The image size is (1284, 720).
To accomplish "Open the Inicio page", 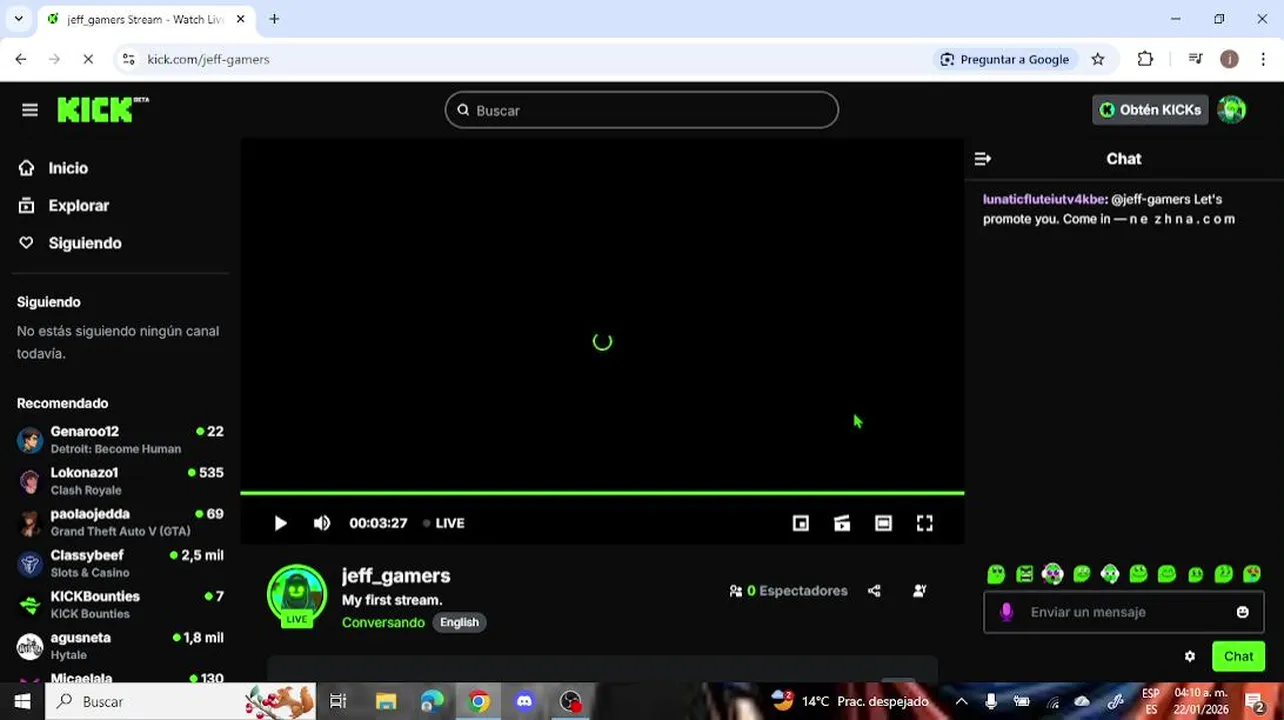I will [x=68, y=168].
